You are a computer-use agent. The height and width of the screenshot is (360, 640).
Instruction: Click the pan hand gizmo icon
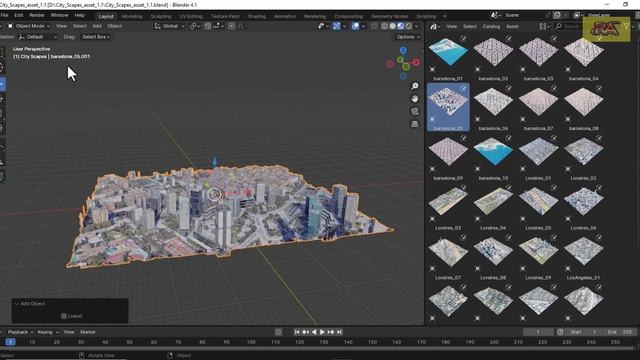click(x=415, y=99)
